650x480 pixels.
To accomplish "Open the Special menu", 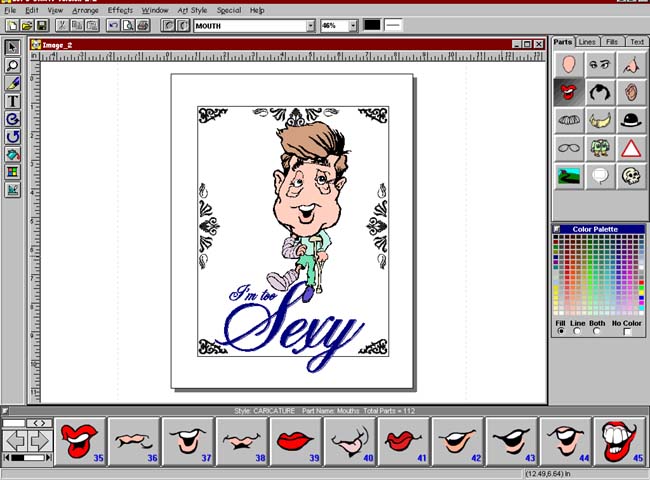I will tap(229, 10).
